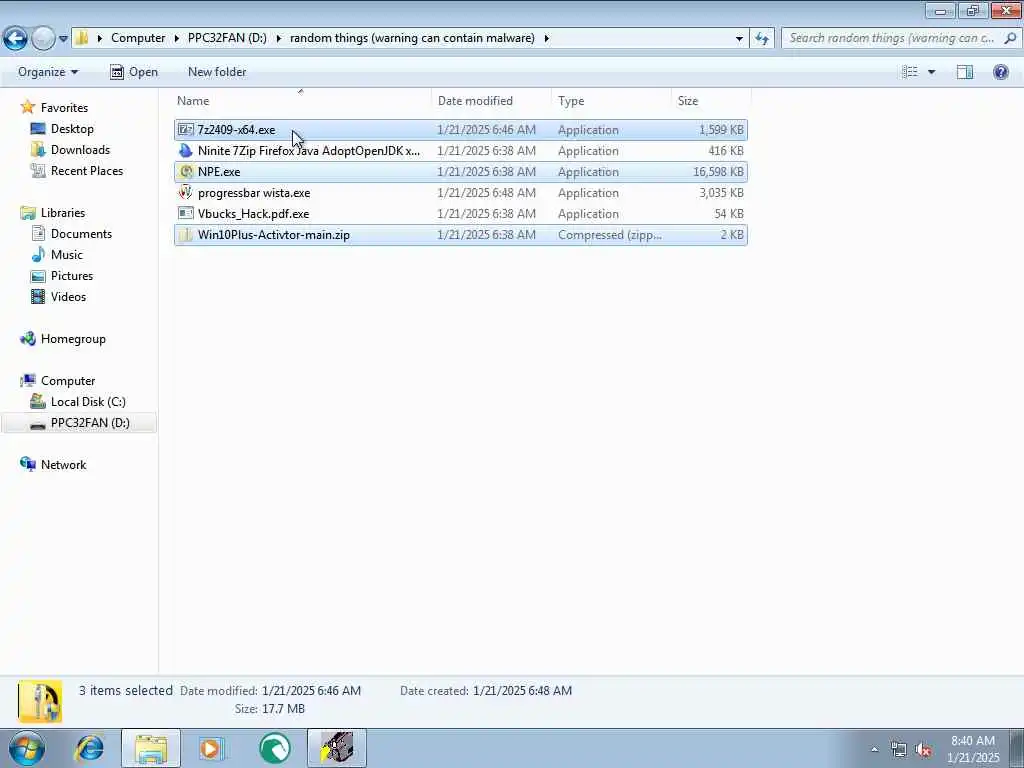
Task: Expand the address bar history dropdown
Action: 739,39
